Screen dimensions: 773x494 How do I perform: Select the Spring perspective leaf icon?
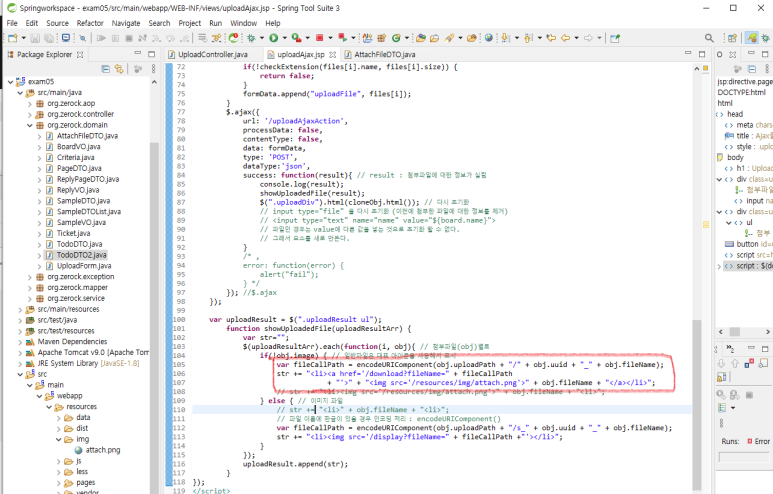coord(751,38)
